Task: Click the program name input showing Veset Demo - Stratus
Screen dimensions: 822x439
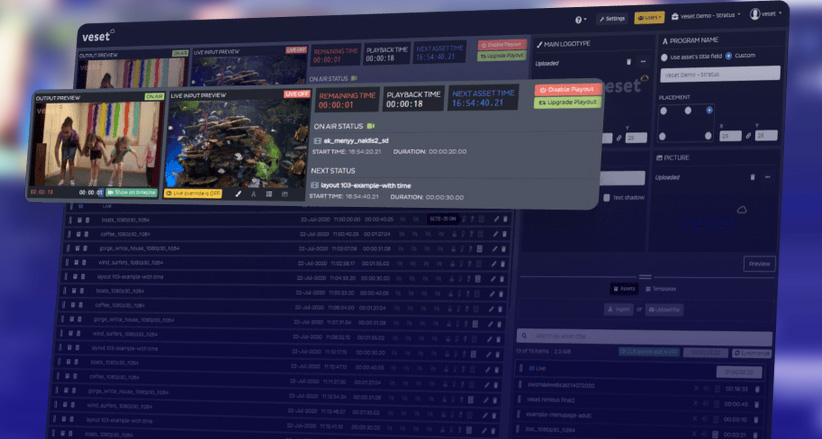Action: (x=720, y=74)
